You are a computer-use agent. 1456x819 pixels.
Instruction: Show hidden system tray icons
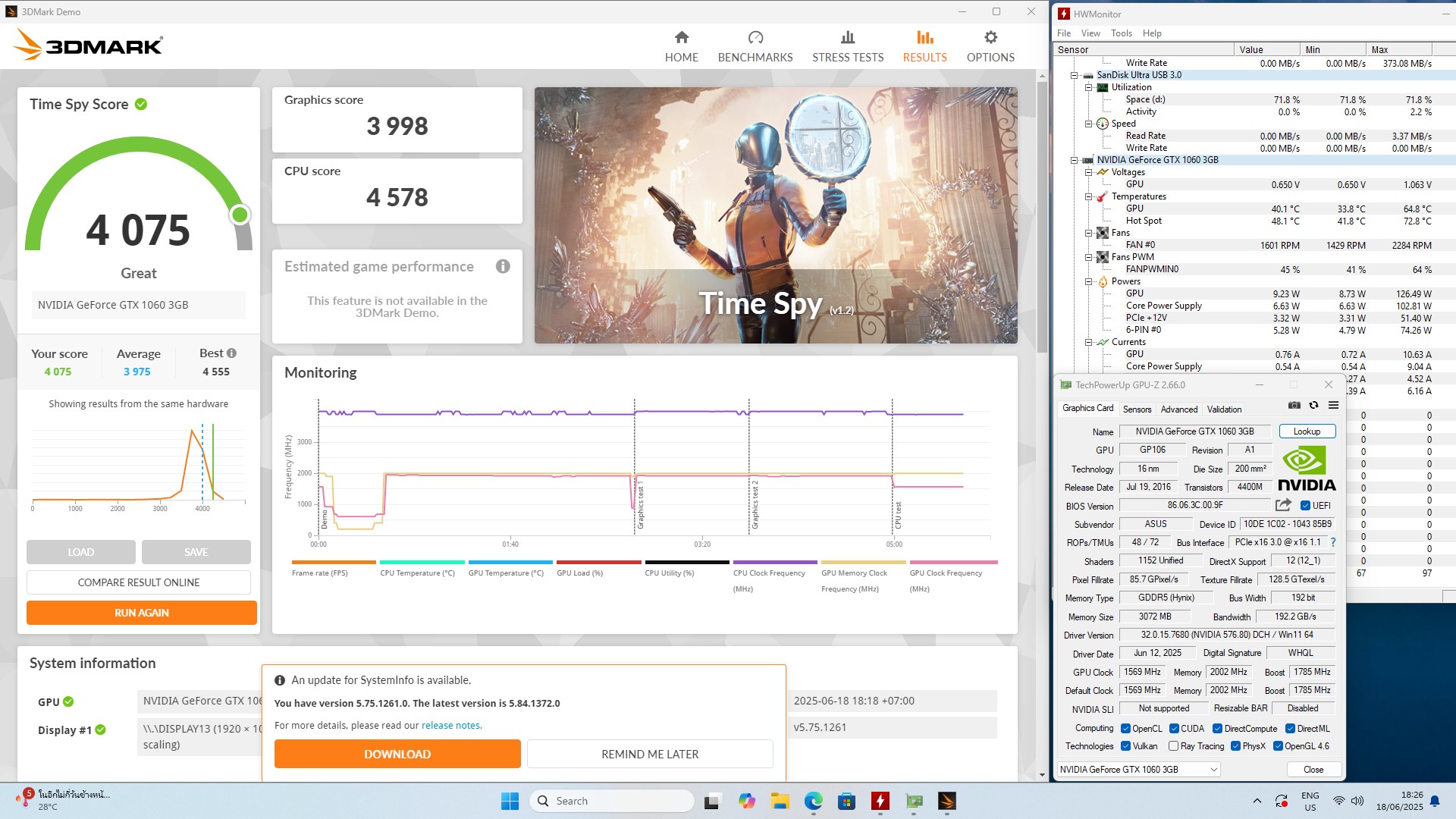[1257, 801]
